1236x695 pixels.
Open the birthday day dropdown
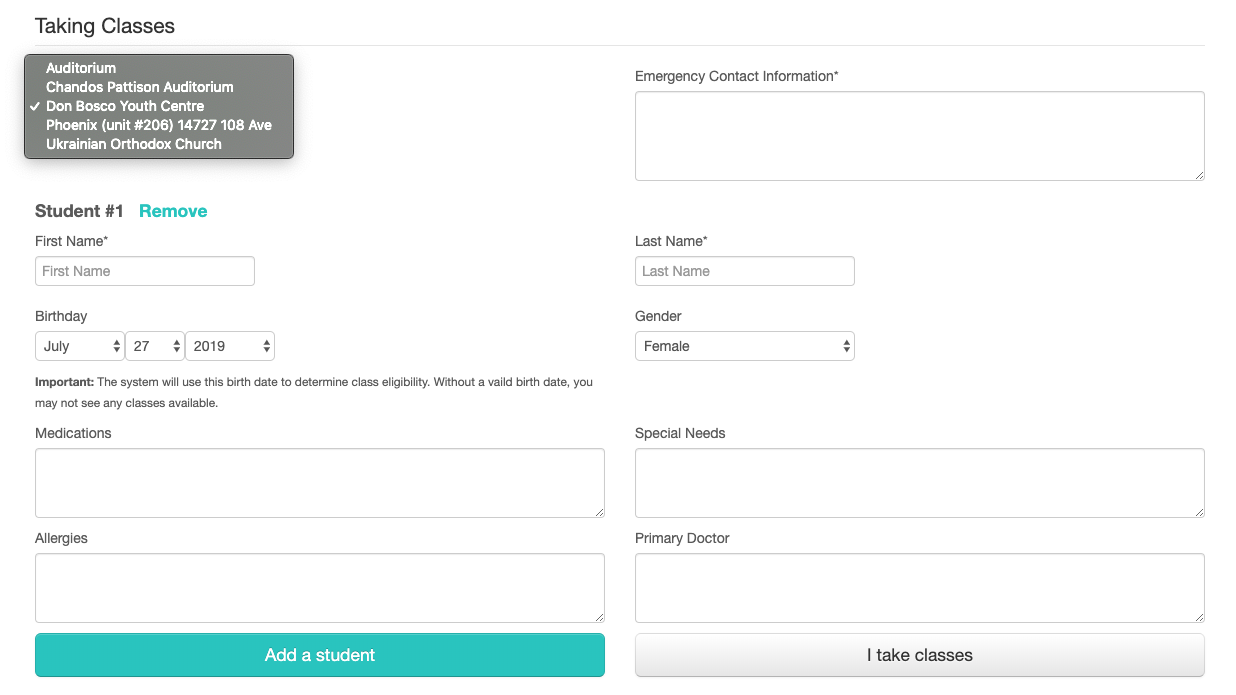(155, 346)
